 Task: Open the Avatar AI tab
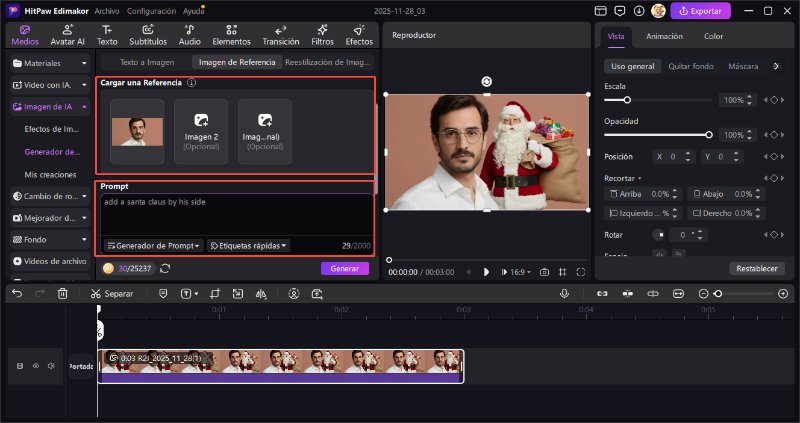(67, 35)
